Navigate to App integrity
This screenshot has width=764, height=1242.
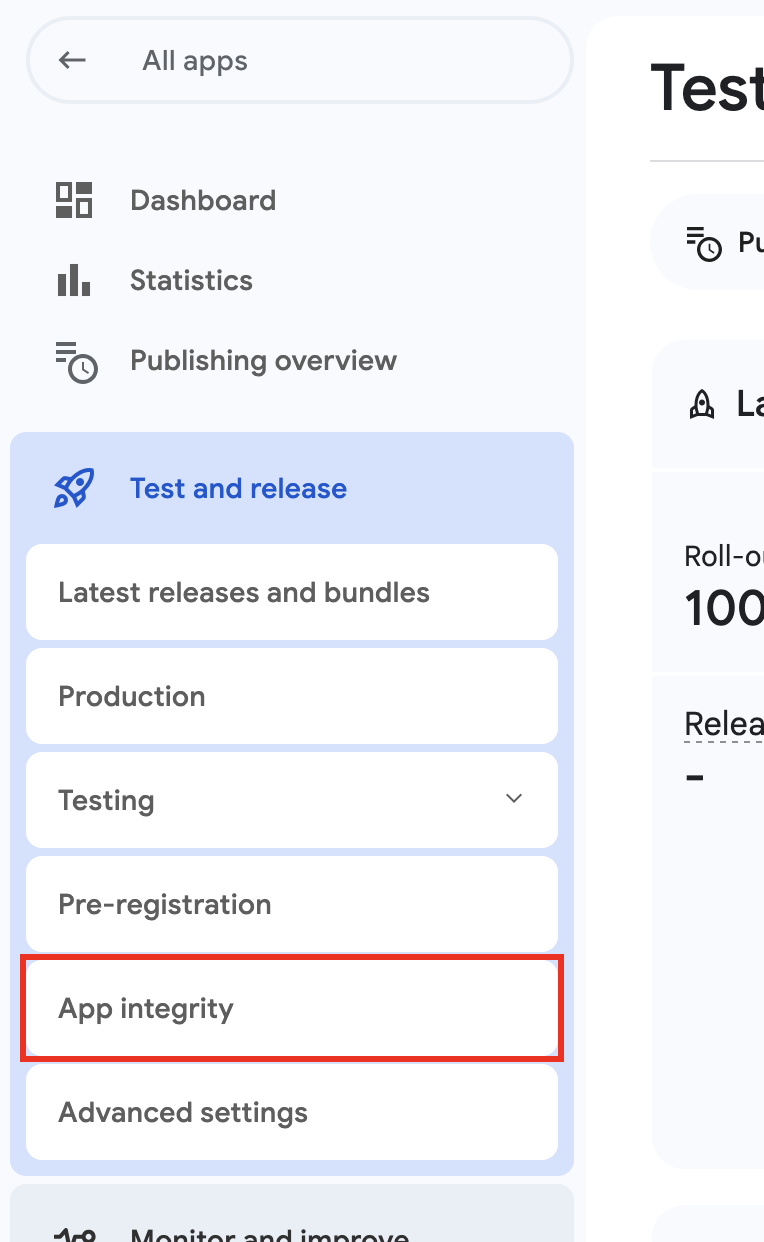click(146, 1009)
